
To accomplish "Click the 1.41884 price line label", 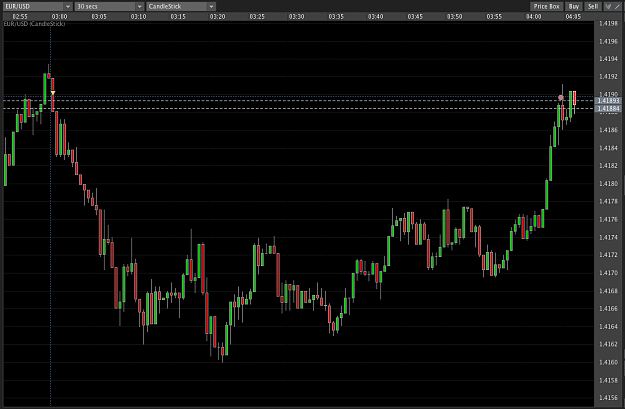I will tap(608, 108).
